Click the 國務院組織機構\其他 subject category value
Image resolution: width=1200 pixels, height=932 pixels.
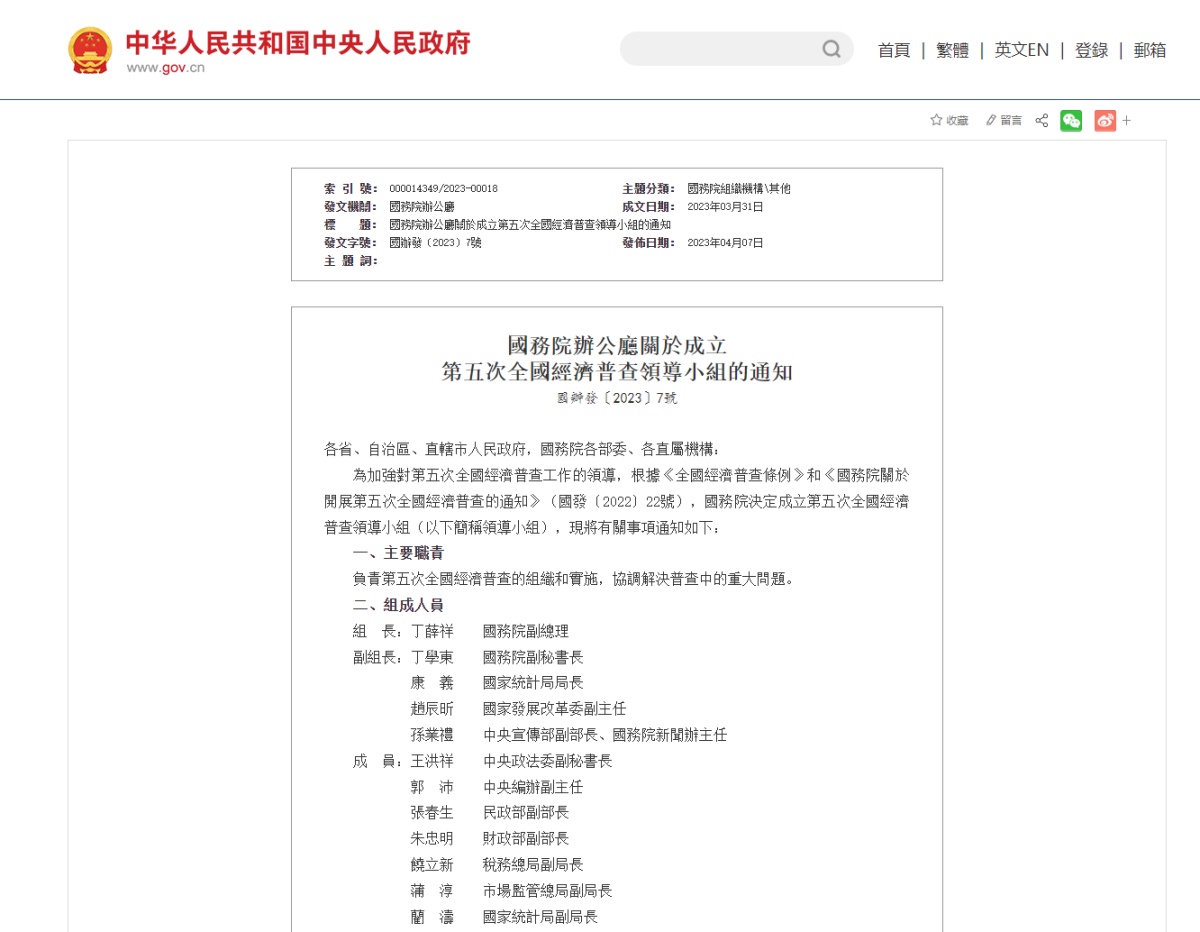point(738,189)
